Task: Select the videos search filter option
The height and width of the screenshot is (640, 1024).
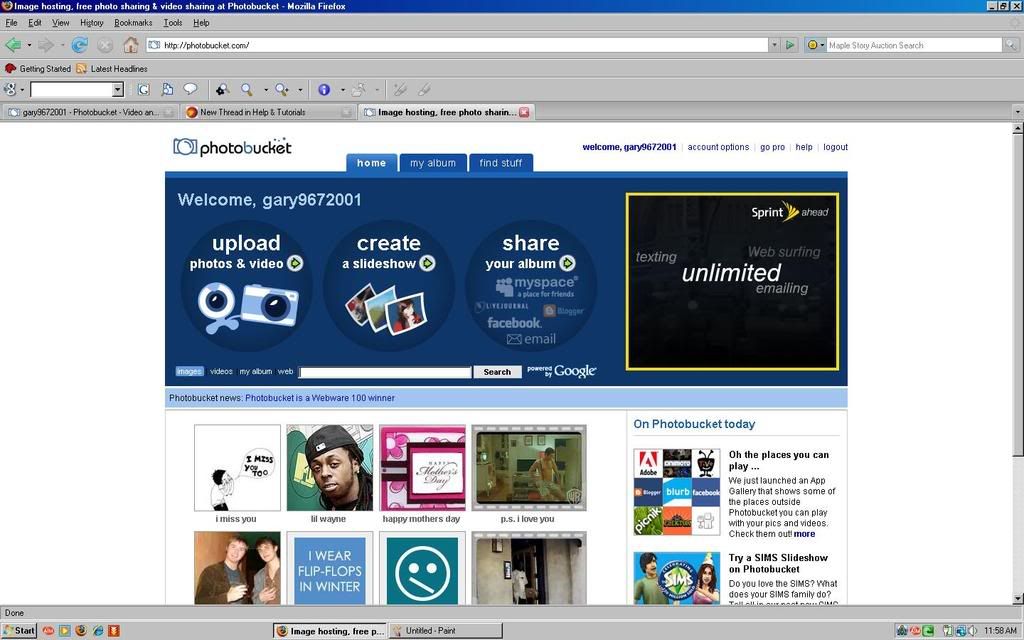Action: [x=221, y=372]
